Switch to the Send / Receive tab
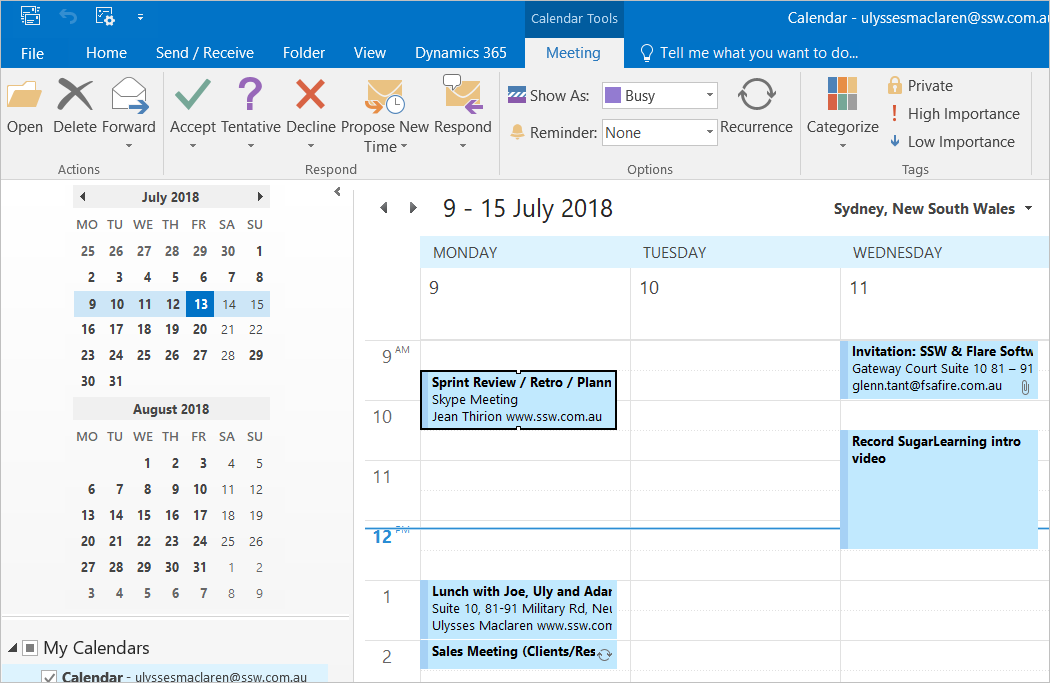Viewport: 1050px width, 683px height. click(204, 53)
